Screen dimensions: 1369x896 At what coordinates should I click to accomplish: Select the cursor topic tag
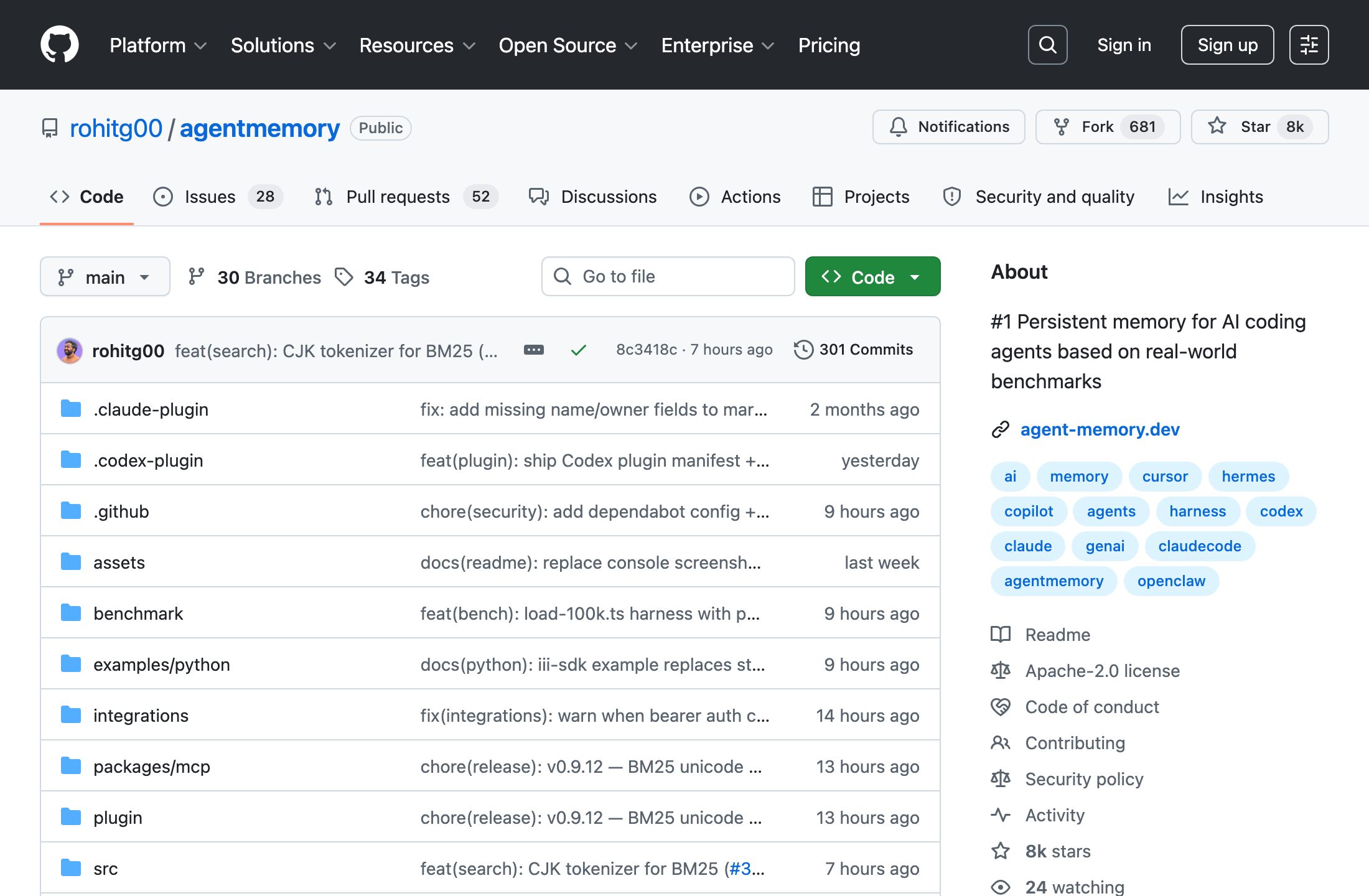click(1165, 477)
